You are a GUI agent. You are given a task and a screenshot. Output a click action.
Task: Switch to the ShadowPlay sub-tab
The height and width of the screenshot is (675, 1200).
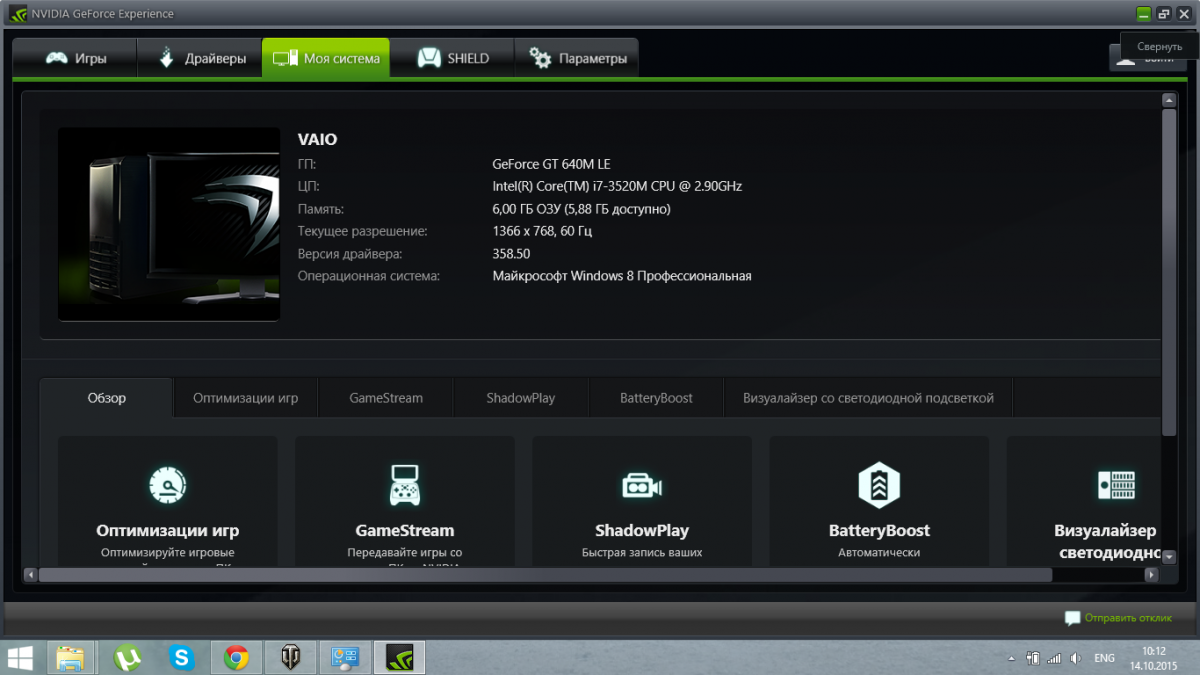coord(520,398)
